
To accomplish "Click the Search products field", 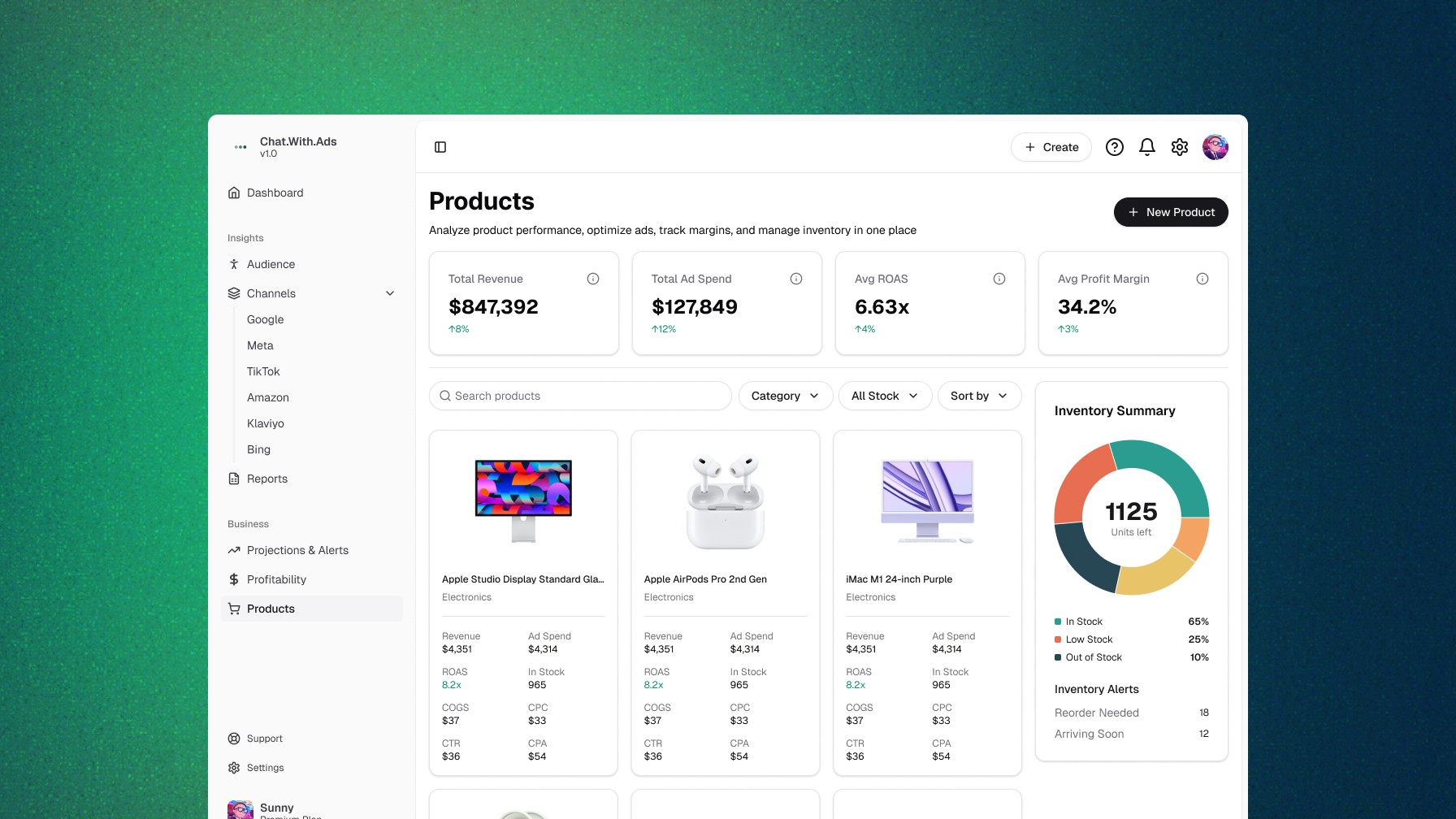I will (x=580, y=396).
